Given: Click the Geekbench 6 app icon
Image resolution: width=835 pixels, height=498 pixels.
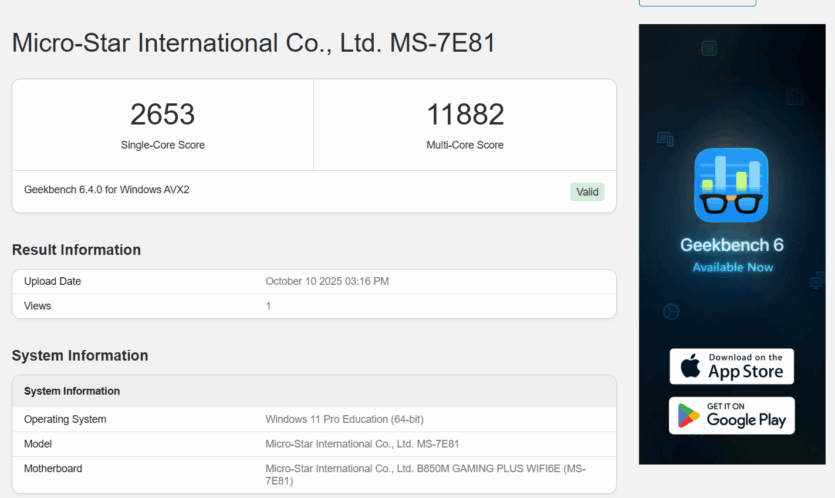Looking at the screenshot, I should [x=731, y=185].
